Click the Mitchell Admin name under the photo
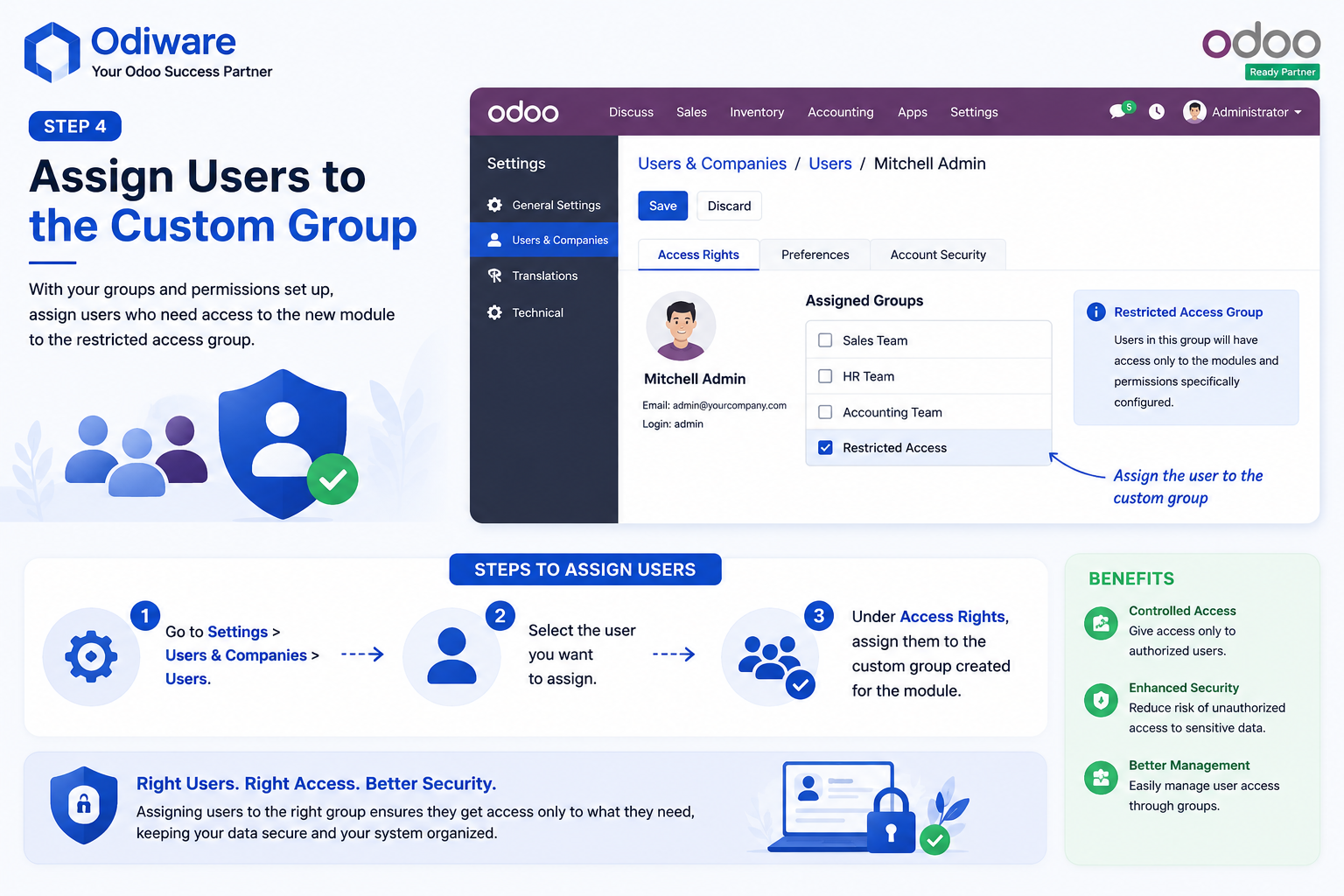 click(695, 379)
